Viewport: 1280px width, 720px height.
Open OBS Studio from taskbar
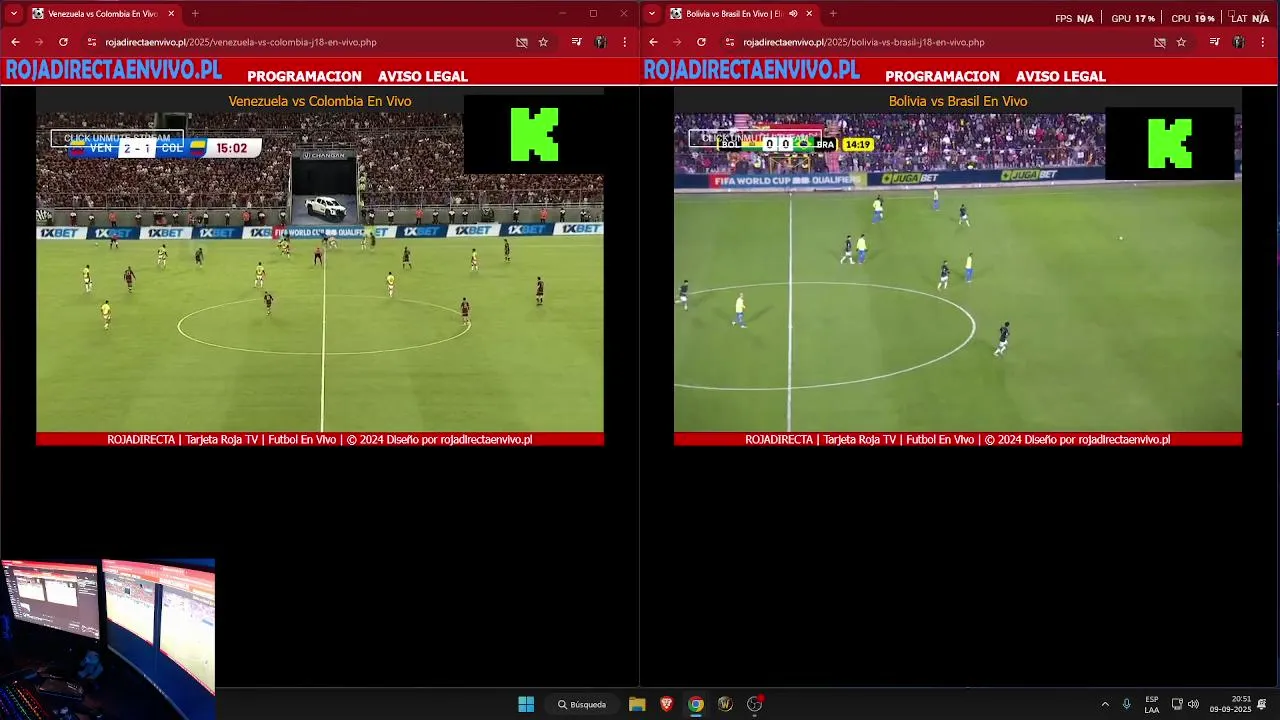click(x=755, y=704)
